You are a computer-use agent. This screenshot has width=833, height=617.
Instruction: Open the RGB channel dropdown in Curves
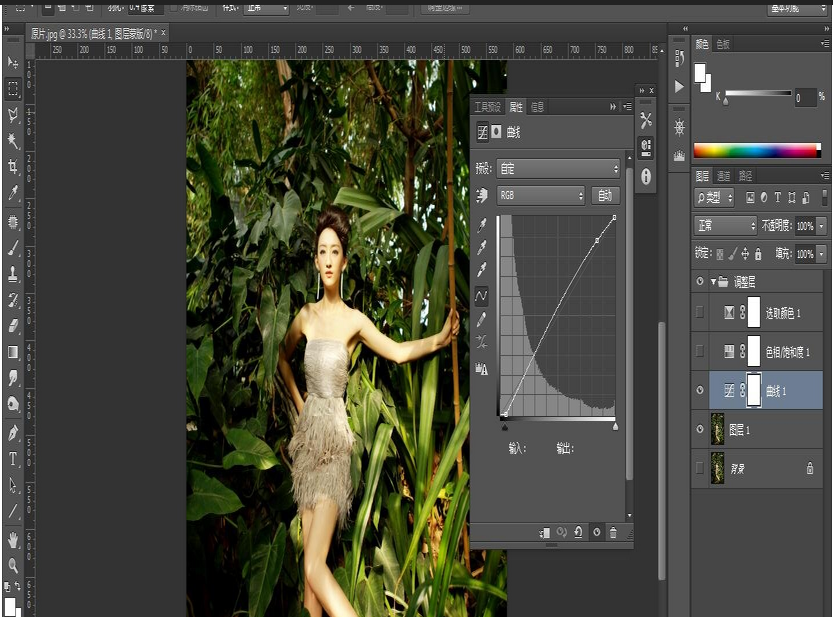(540, 194)
